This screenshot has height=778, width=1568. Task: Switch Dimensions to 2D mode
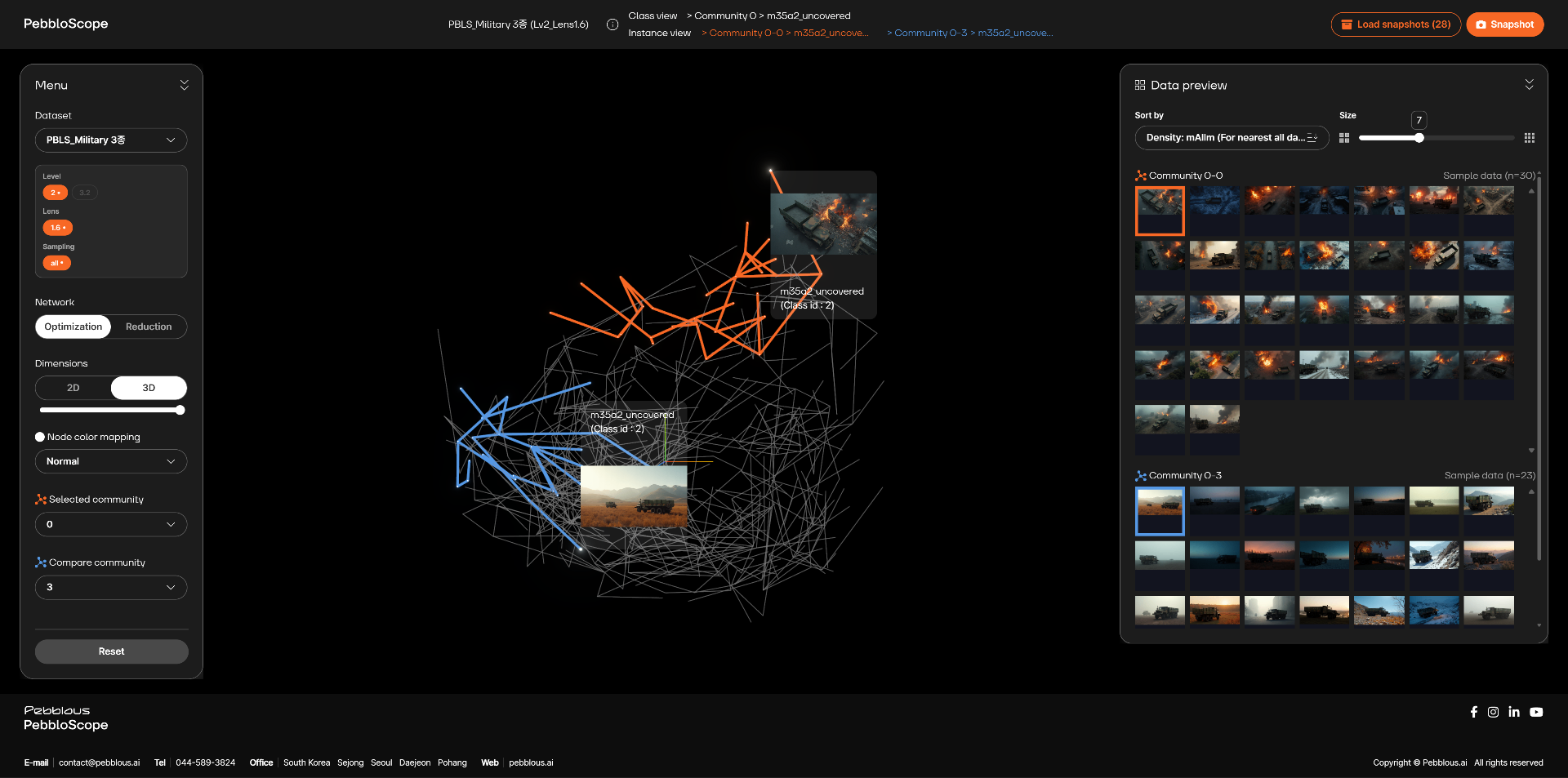(x=73, y=388)
